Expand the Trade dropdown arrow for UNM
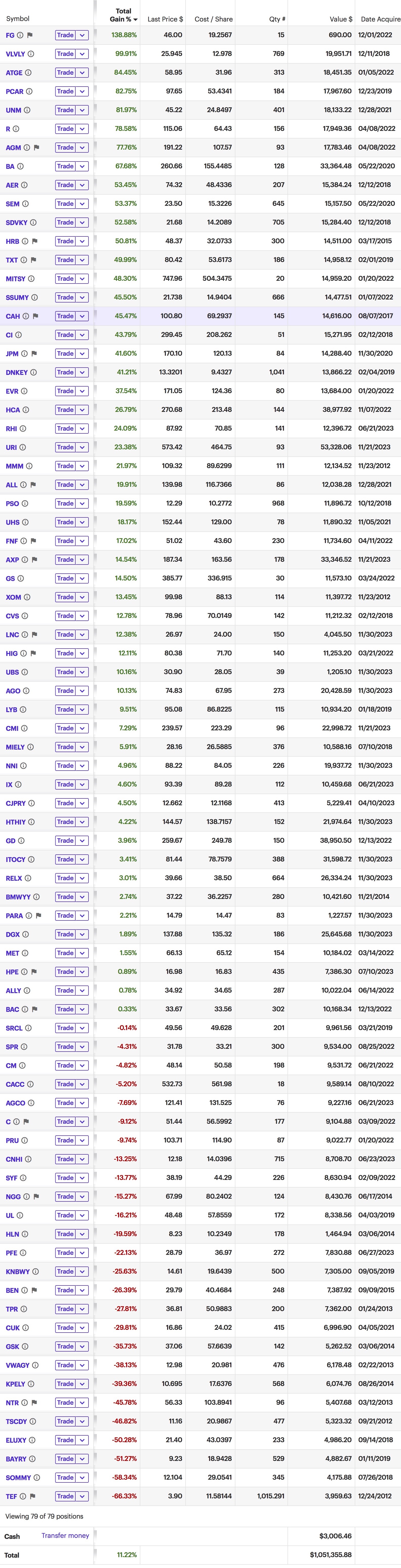Viewport: 401px width, 1568px height. tap(82, 110)
